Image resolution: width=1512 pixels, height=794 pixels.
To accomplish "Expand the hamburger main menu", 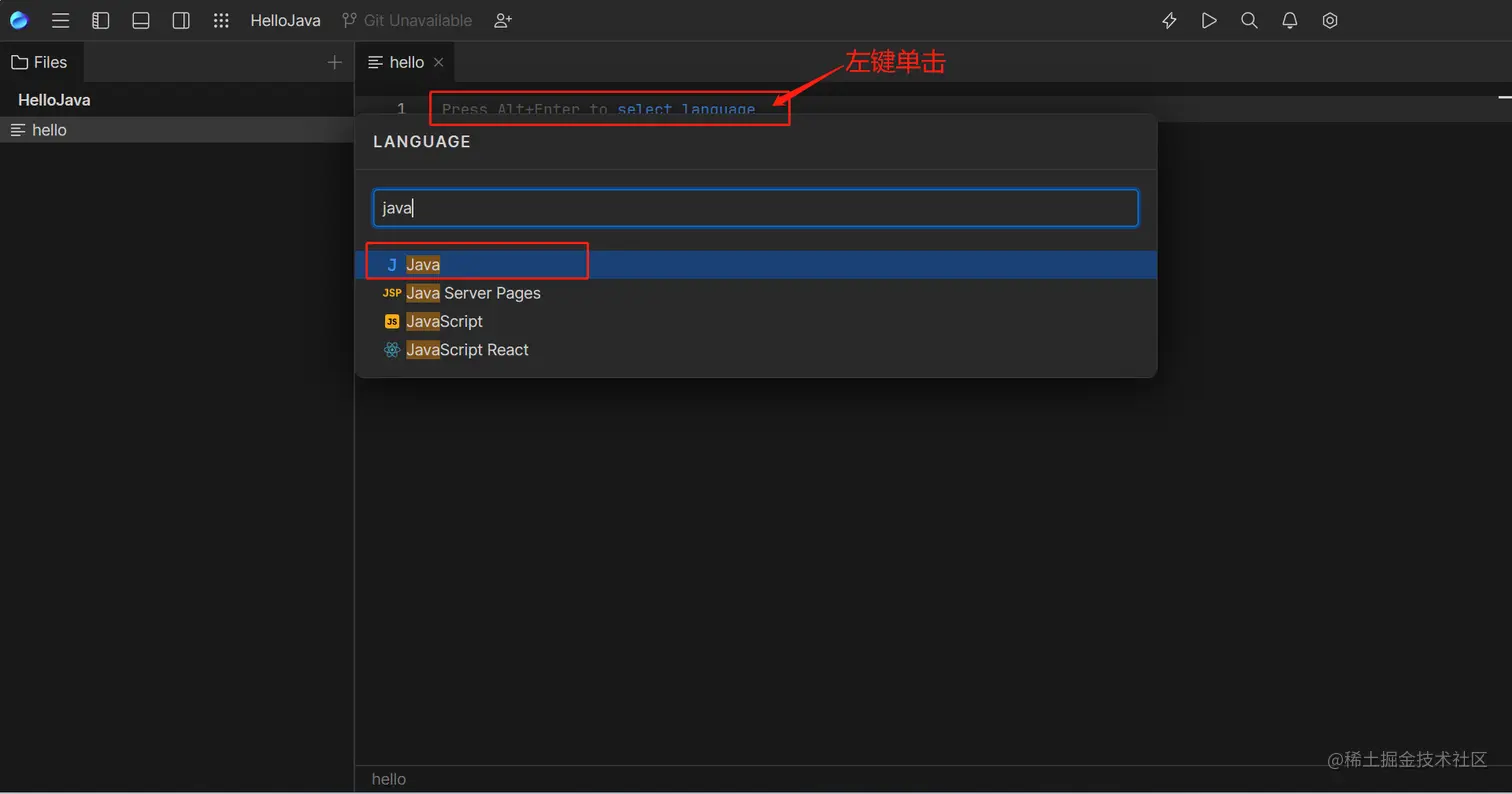I will (x=60, y=20).
